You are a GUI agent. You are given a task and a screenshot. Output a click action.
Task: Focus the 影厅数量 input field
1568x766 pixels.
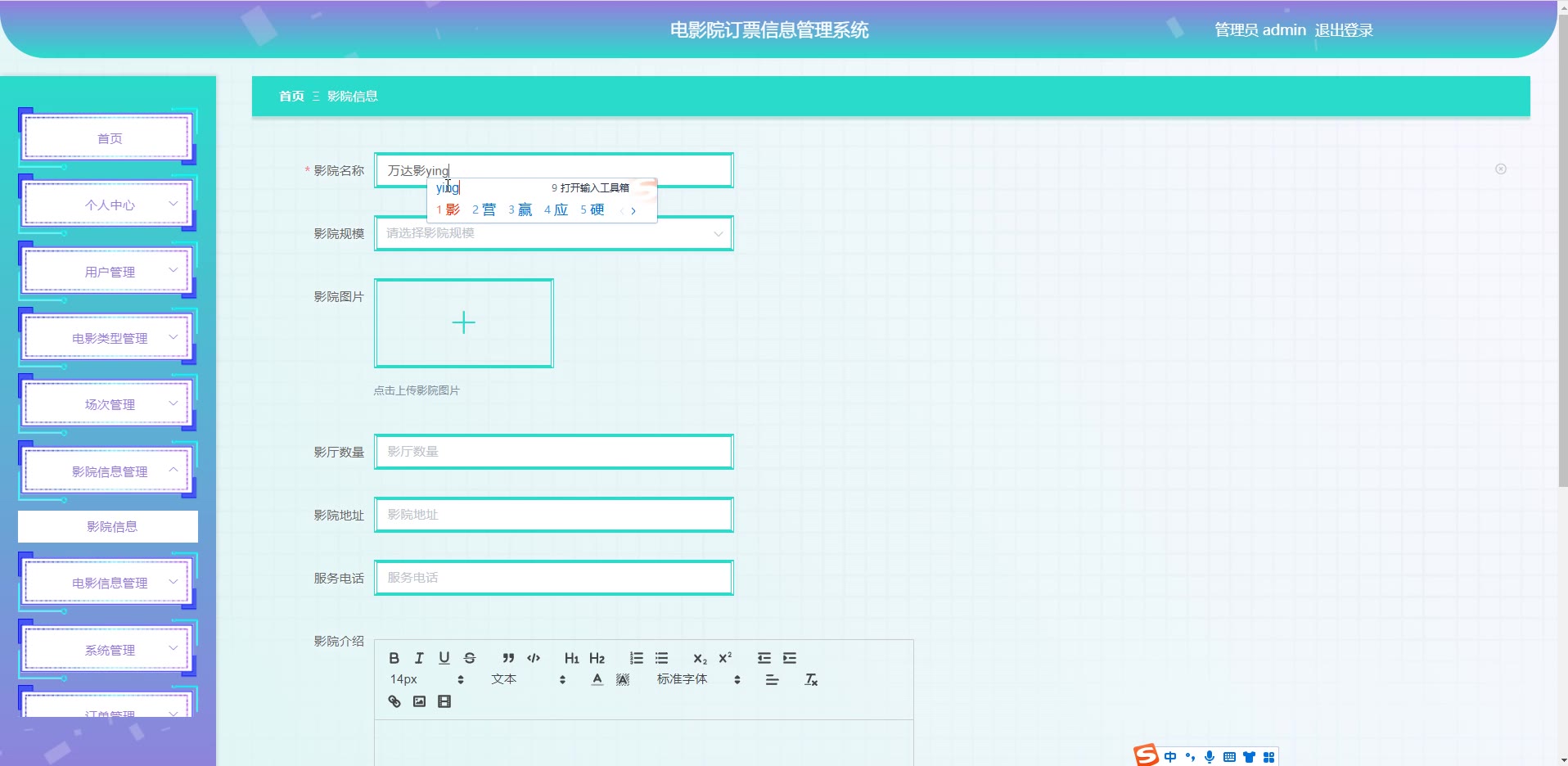point(554,452)
